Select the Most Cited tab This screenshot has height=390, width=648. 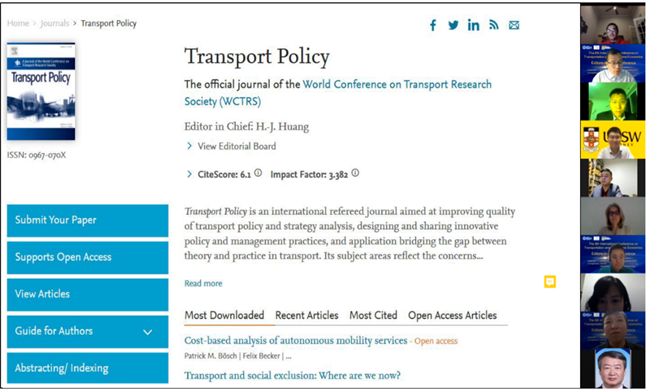click(373, 315)
